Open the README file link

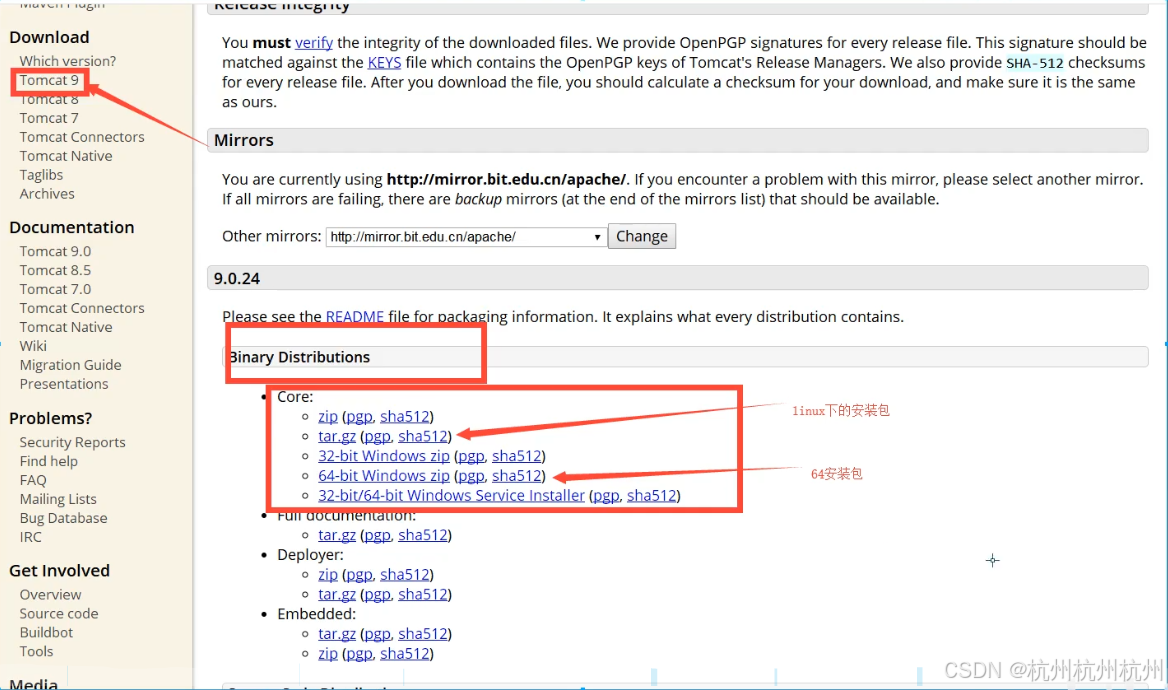[355, 317]
